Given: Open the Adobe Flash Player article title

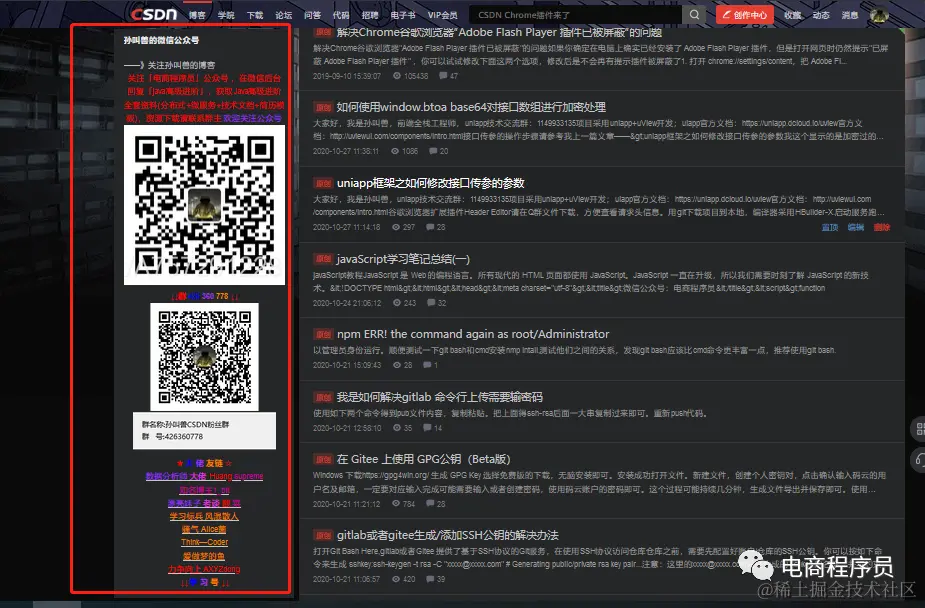Looking at the screenshot, I should click(x=499, y=33).
